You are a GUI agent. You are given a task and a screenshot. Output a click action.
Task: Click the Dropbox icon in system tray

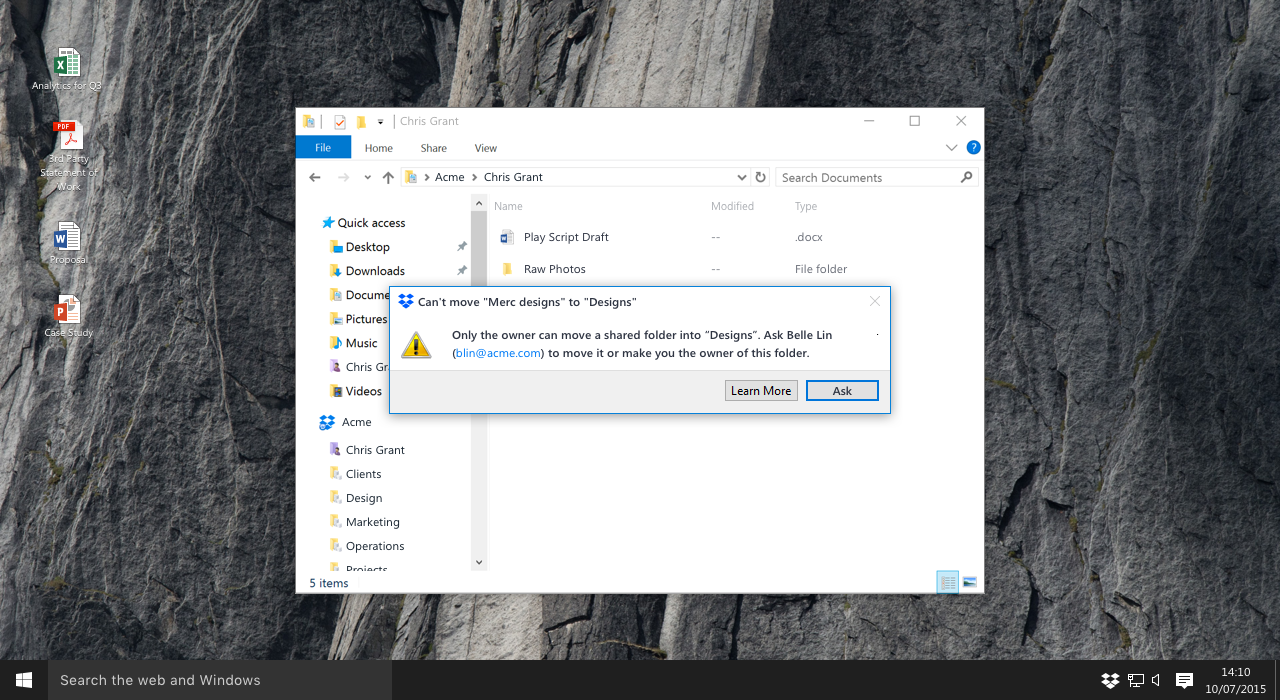(1110, 680)
